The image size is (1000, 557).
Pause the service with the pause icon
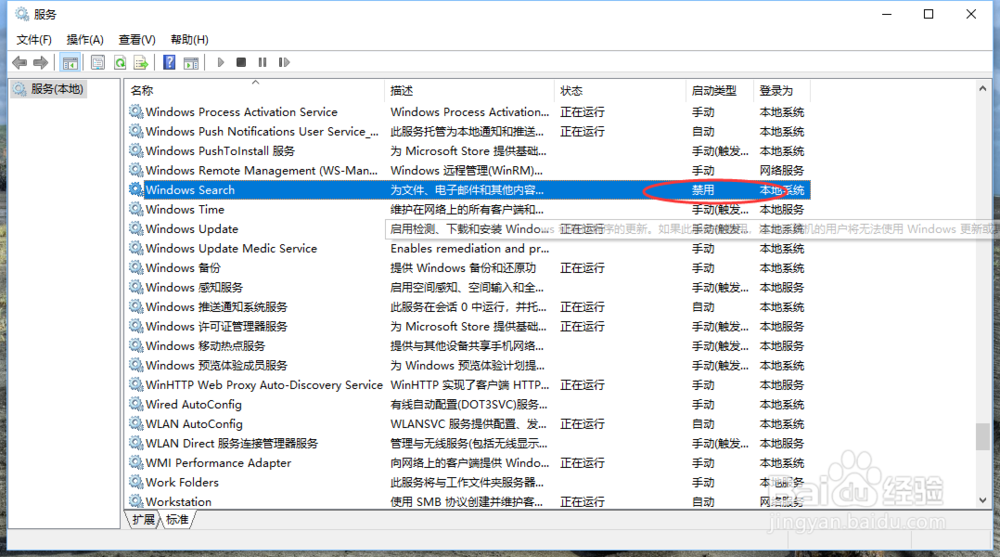pos(262,63)
